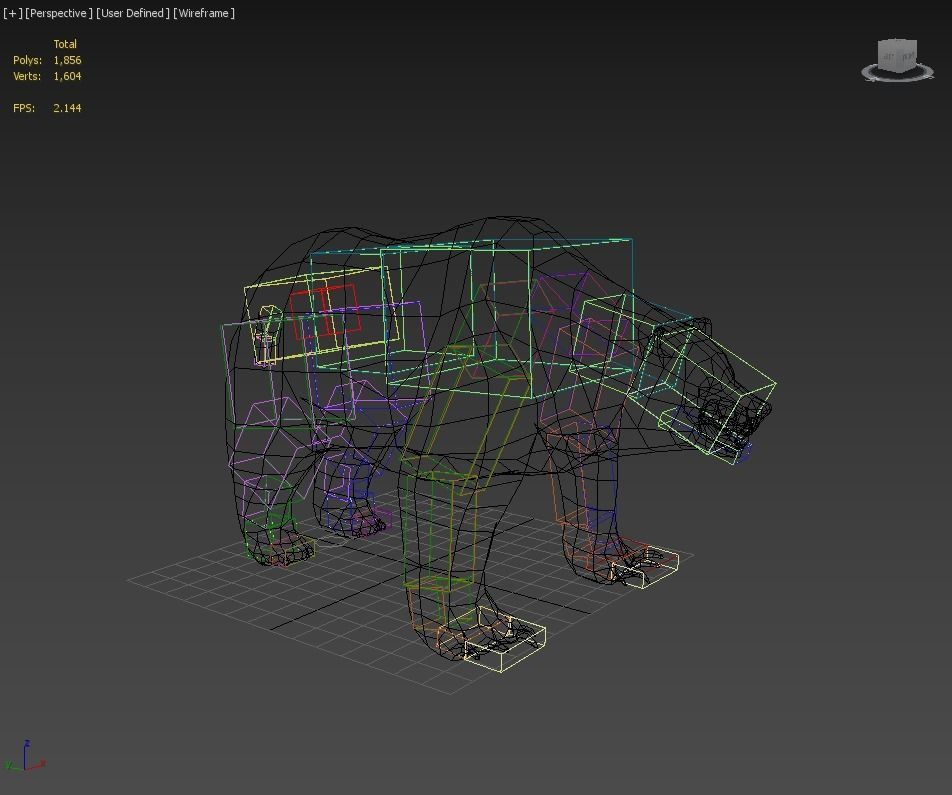This screenshot has height=795, width=952.
Task: Click the Verts count value 1,604
Action: pos(67,76)
